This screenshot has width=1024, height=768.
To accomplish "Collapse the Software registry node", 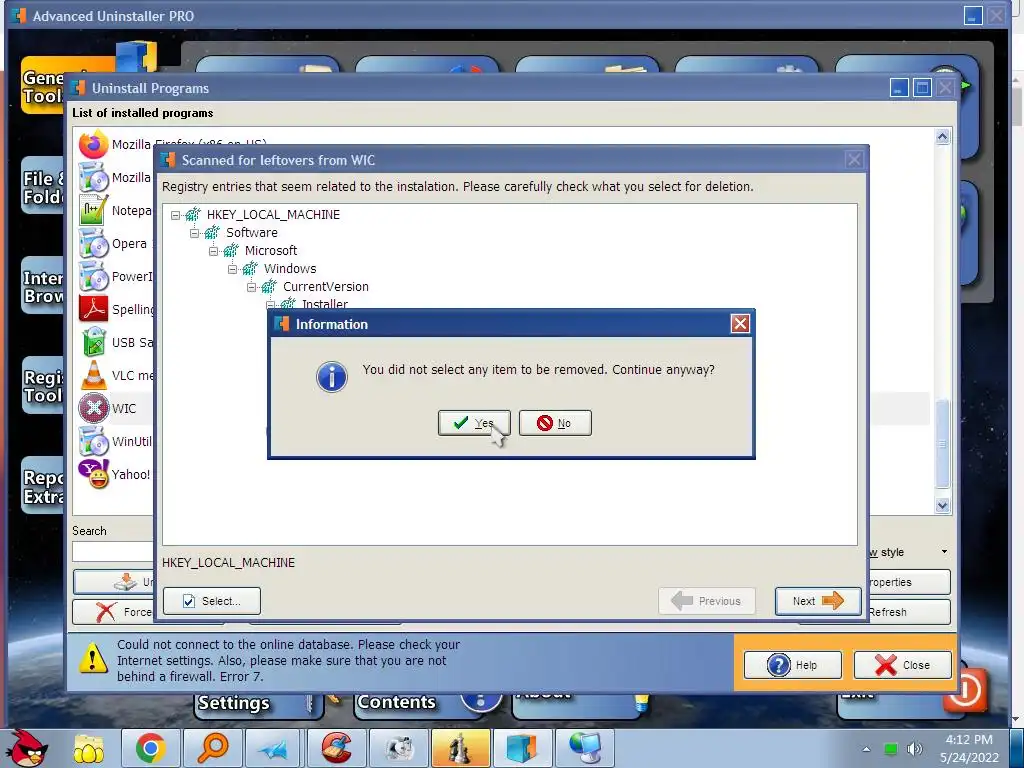I will point(194,232).
